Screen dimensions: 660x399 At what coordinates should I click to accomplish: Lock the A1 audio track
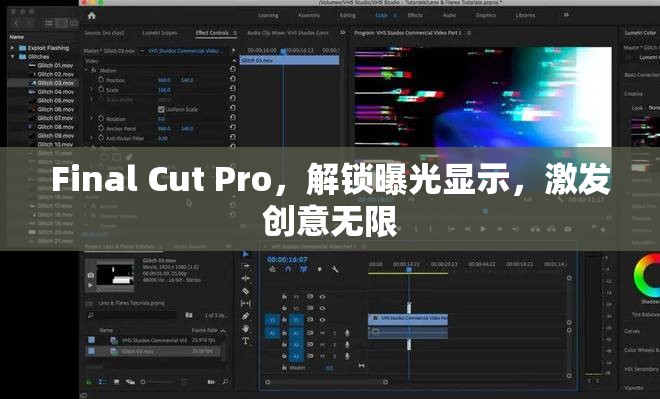pos(284,333)
